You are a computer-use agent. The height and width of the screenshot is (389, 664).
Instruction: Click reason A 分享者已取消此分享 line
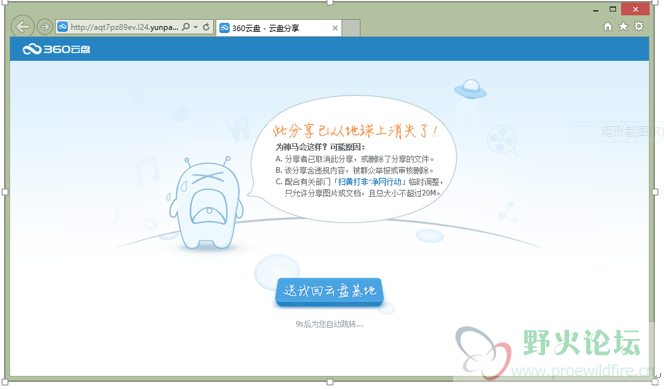pos(355,159)
